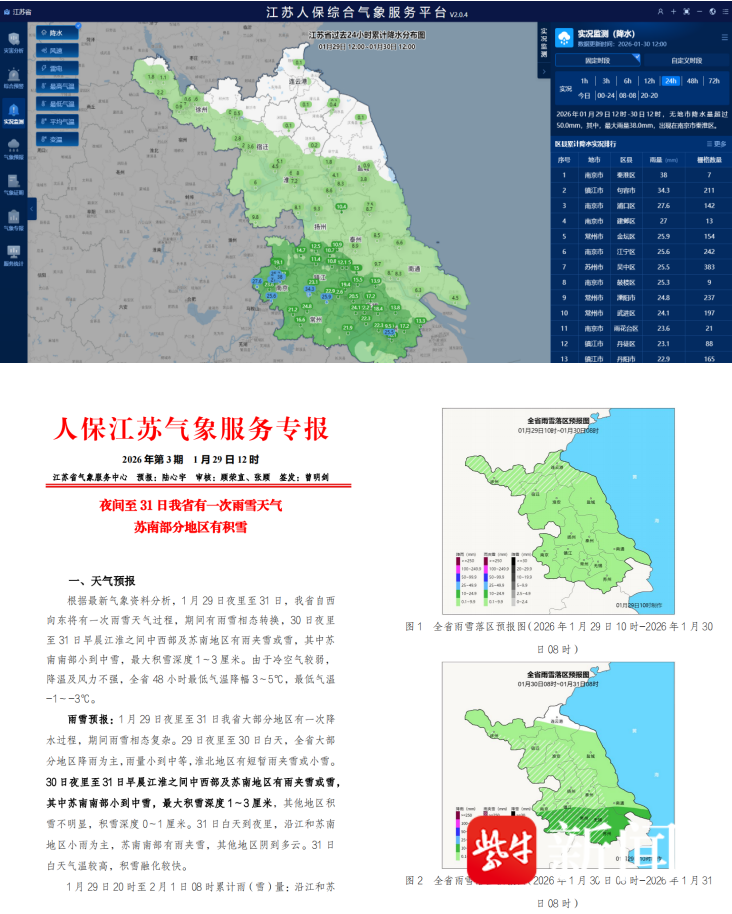Screen dimensions: 732x914
Task: Open the 综合预警 alarm sidebar icon
Action: pos(13,78)
